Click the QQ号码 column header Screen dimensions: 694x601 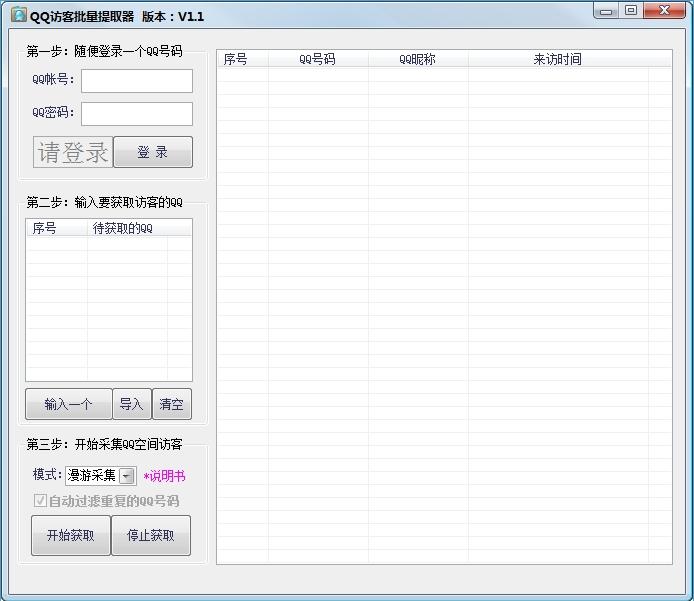[318, 59]
